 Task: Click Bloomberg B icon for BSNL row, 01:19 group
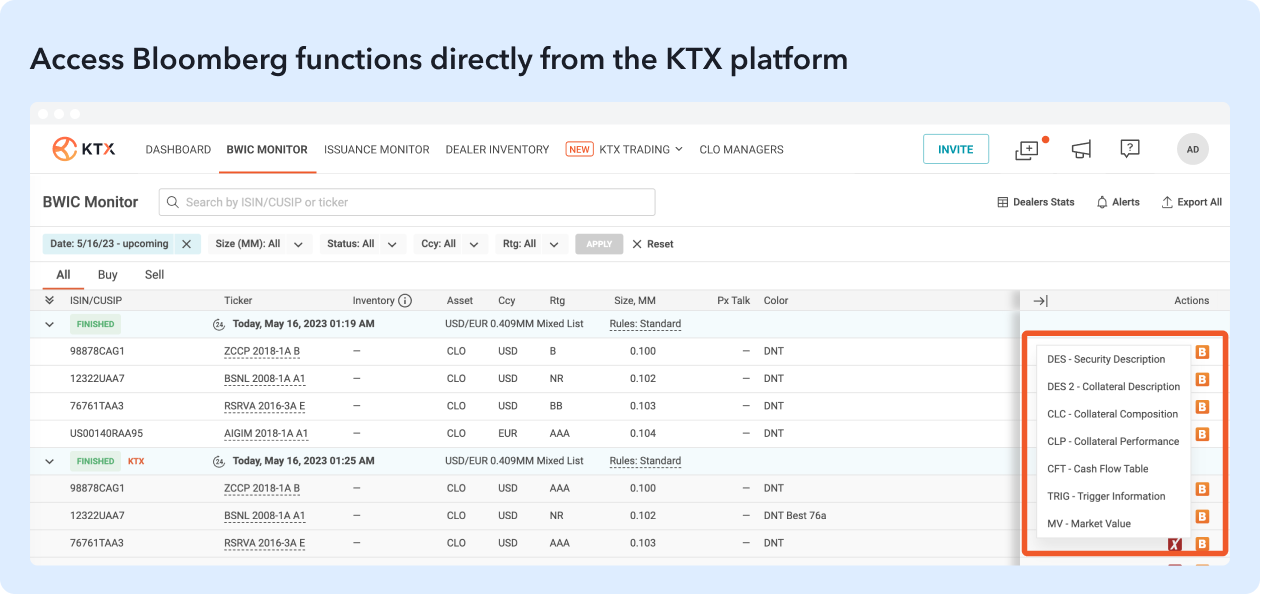[x=1203, y=379]
